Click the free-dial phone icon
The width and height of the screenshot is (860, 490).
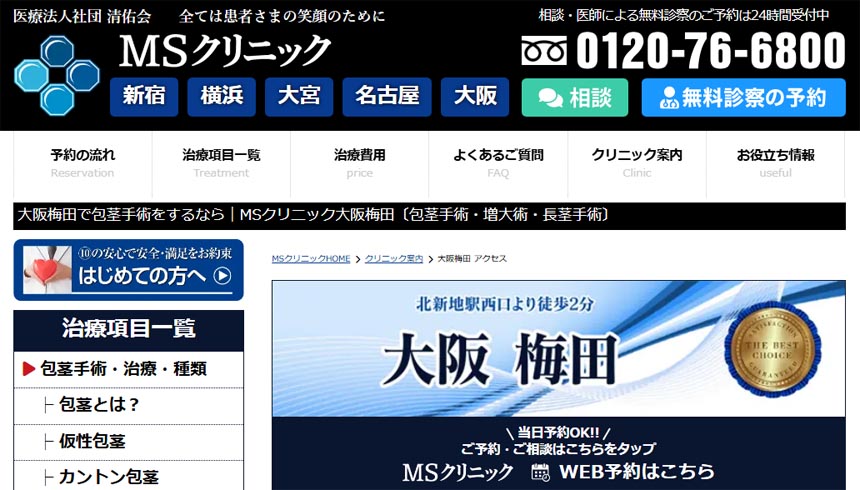(x=544, y=51)
